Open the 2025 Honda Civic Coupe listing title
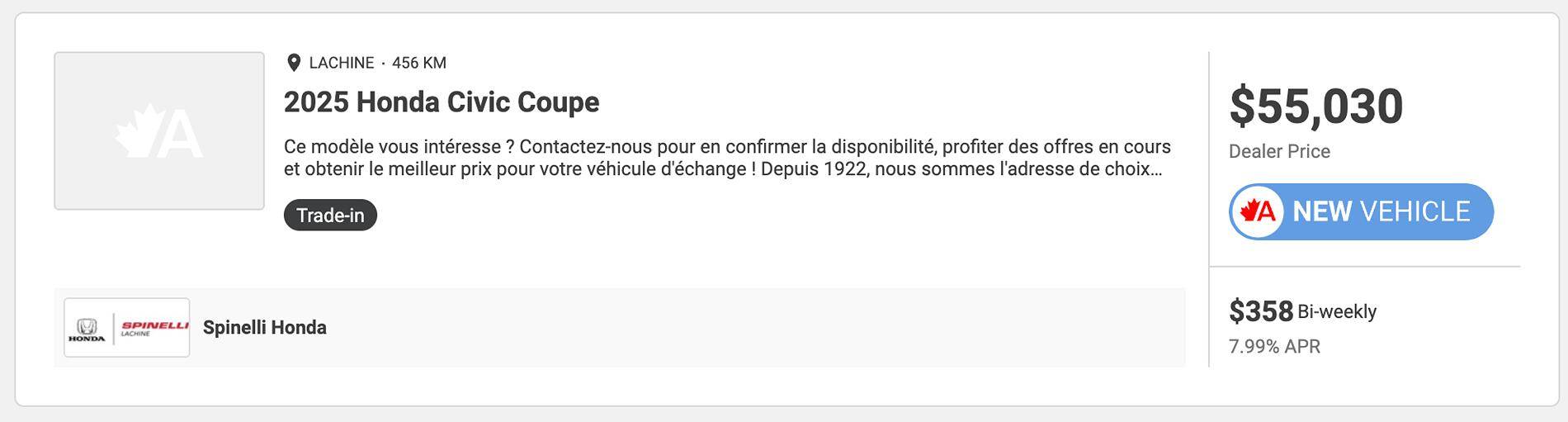 (442, 102)
